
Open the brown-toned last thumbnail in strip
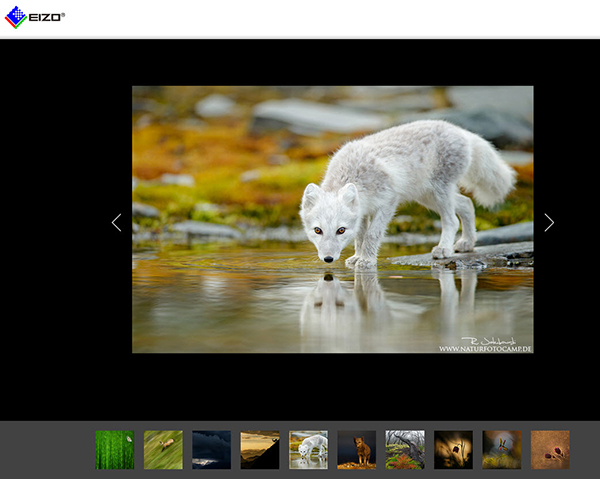(x=550, y=450)
